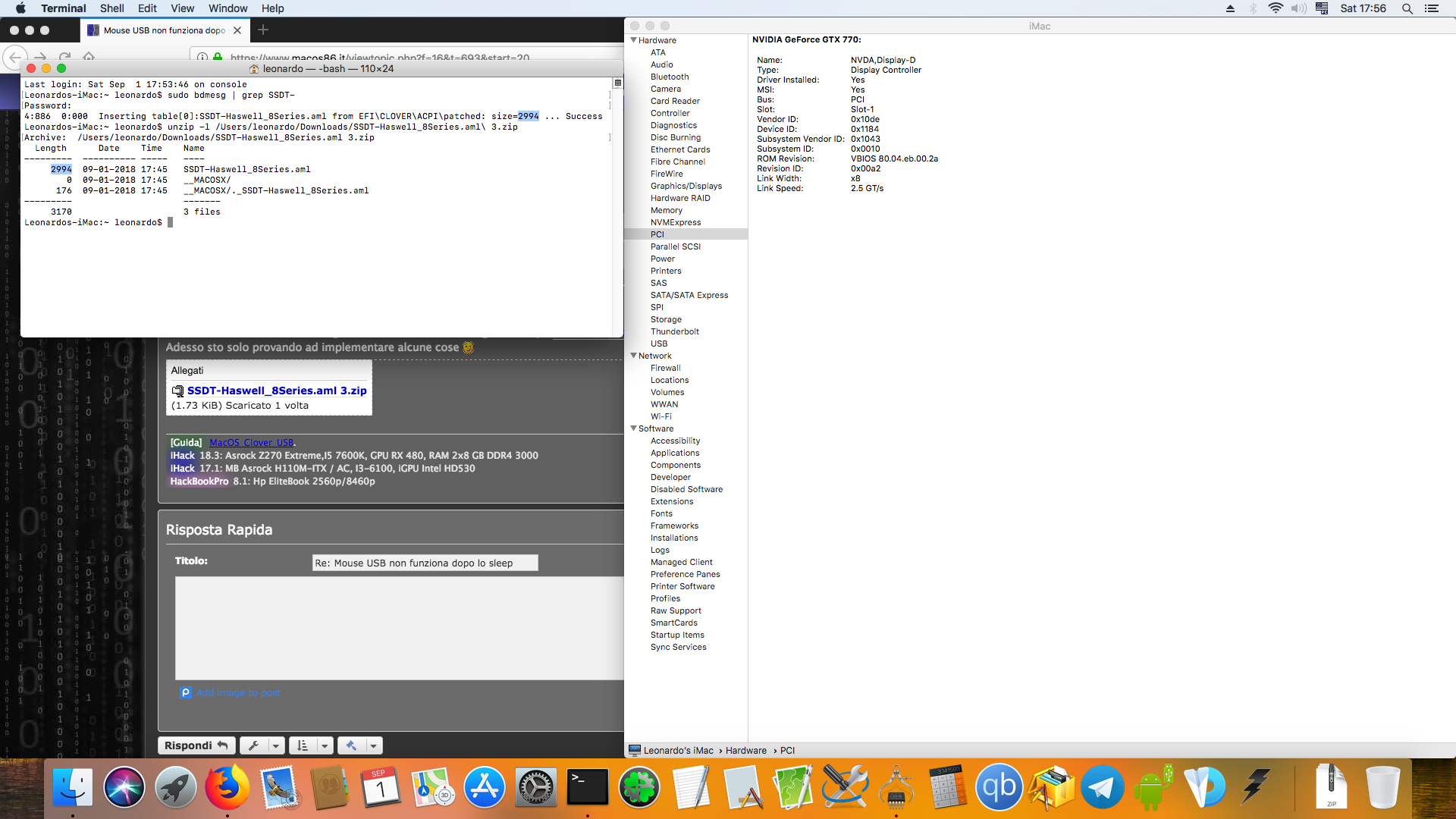Open Launchpad rocket icon in Dock
Viewport: 1456px width, 819px height.
click(176, 787)
